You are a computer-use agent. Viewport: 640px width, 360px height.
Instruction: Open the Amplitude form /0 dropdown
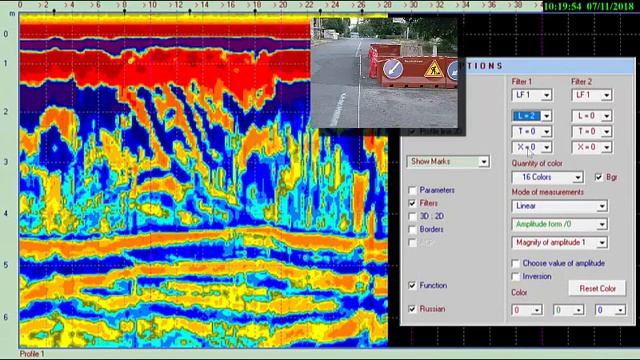(560, 224)
